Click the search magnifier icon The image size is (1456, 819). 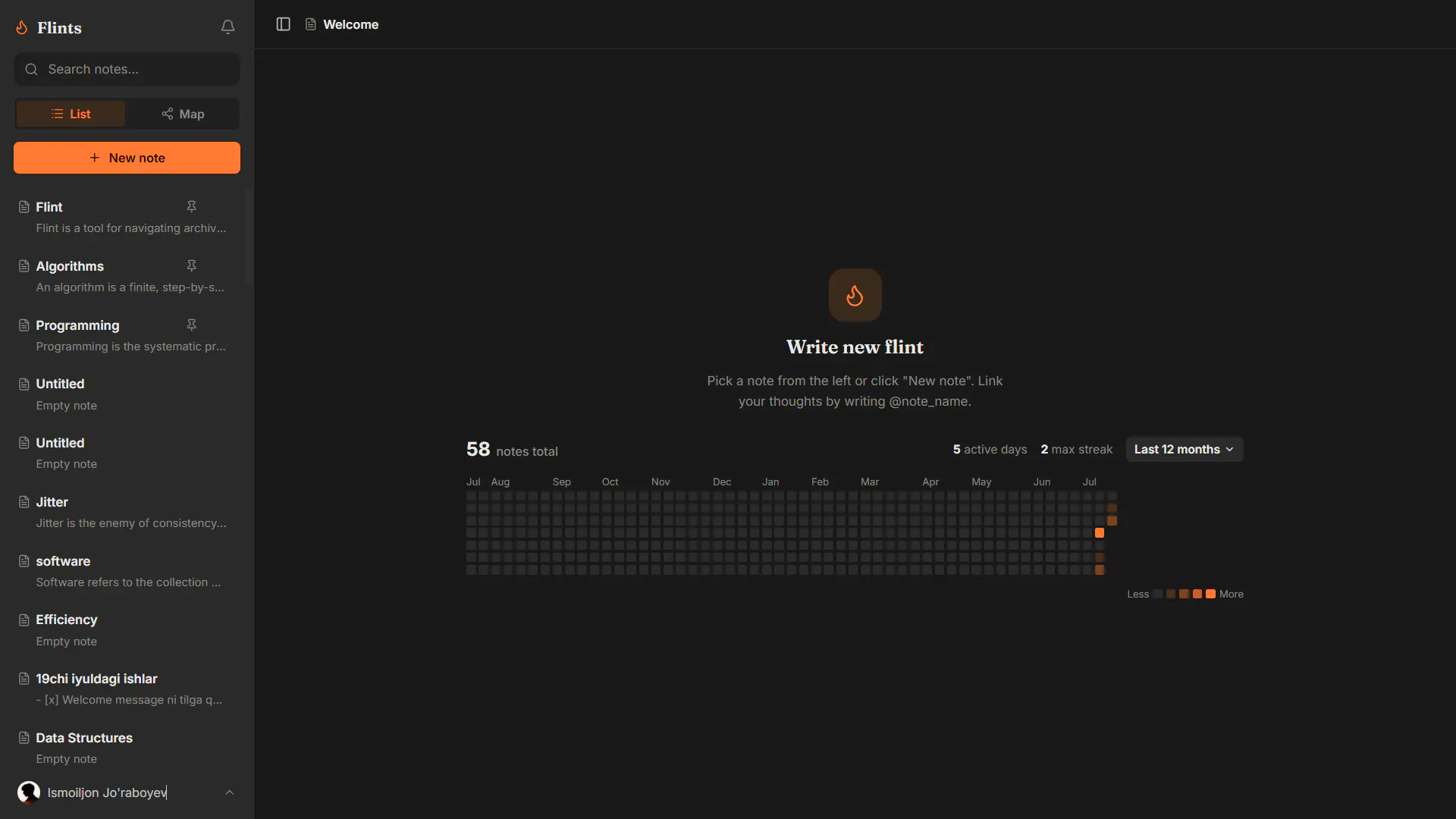pyautogui.click(x=31, y=69)
